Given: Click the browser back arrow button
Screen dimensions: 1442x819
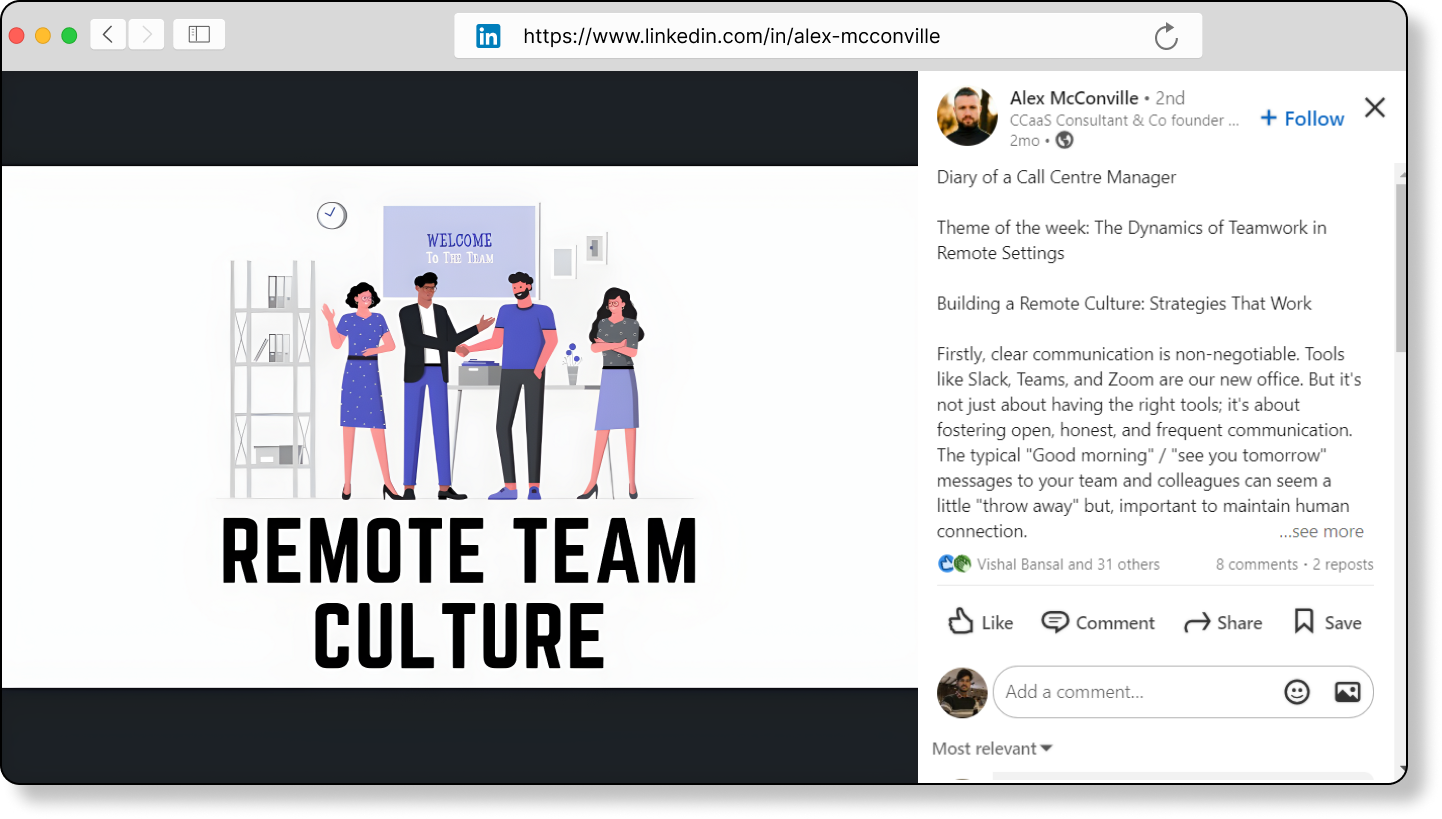Looking at the screenshot, I should (x=108, y=35).
